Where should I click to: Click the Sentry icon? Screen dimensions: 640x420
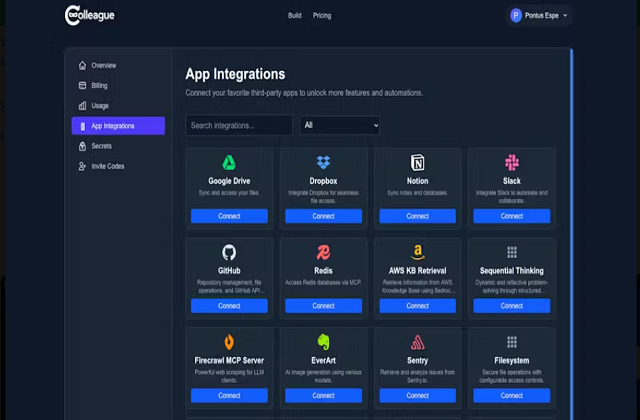[418, 342]
